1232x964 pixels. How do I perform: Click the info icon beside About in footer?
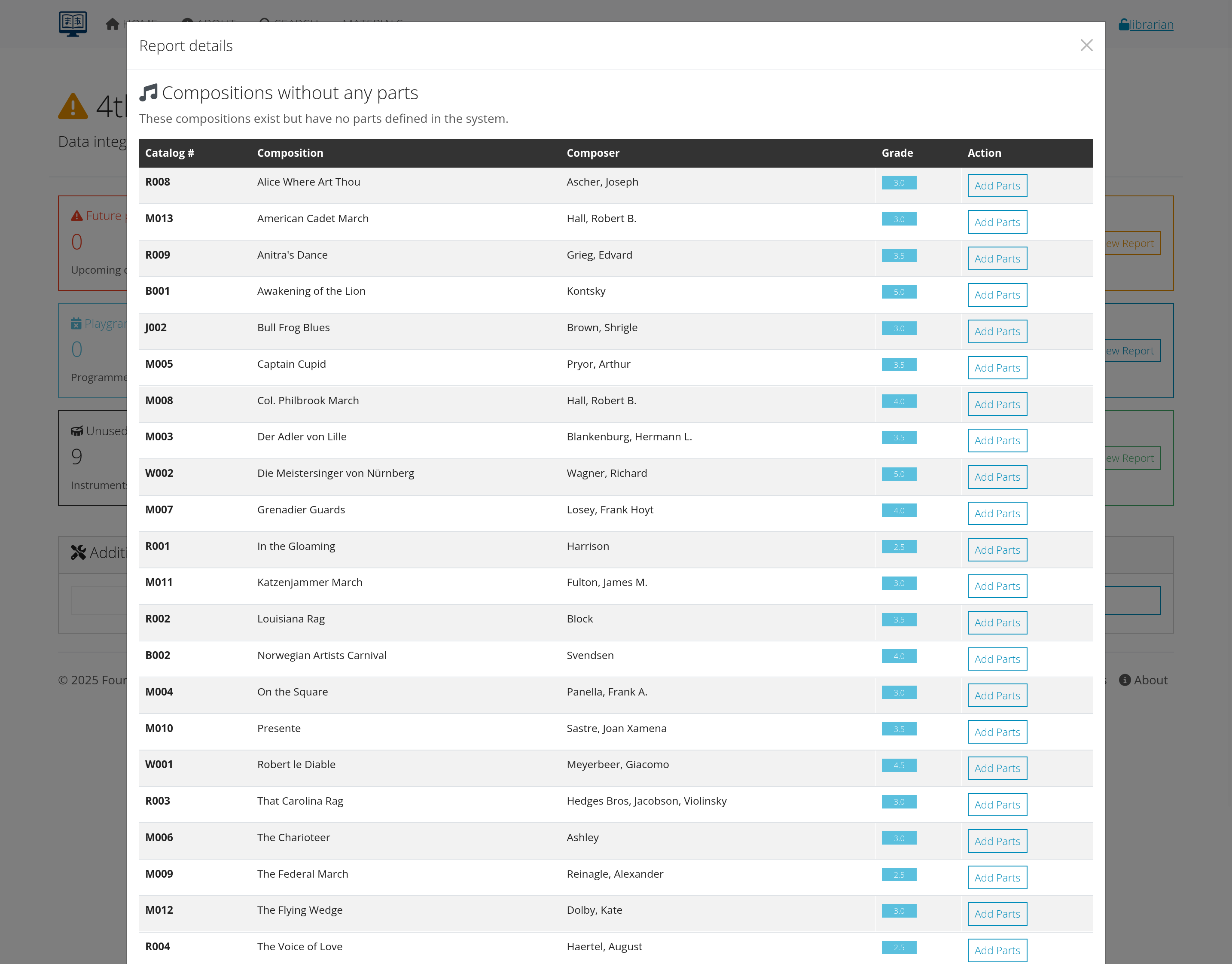click(1125, 680)
